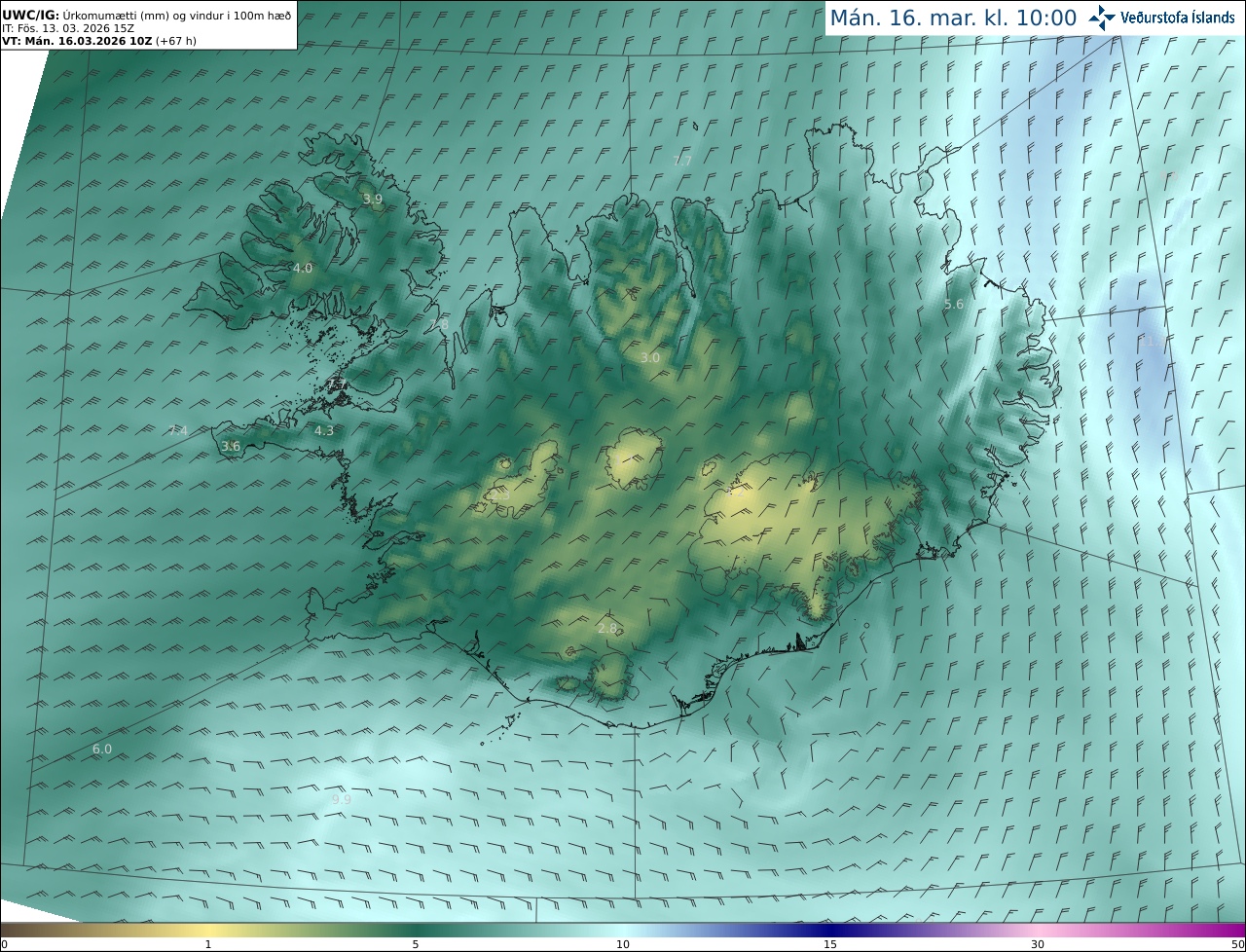
Task: Click the 1 tick on the color scale
Action: click(208, 944)
